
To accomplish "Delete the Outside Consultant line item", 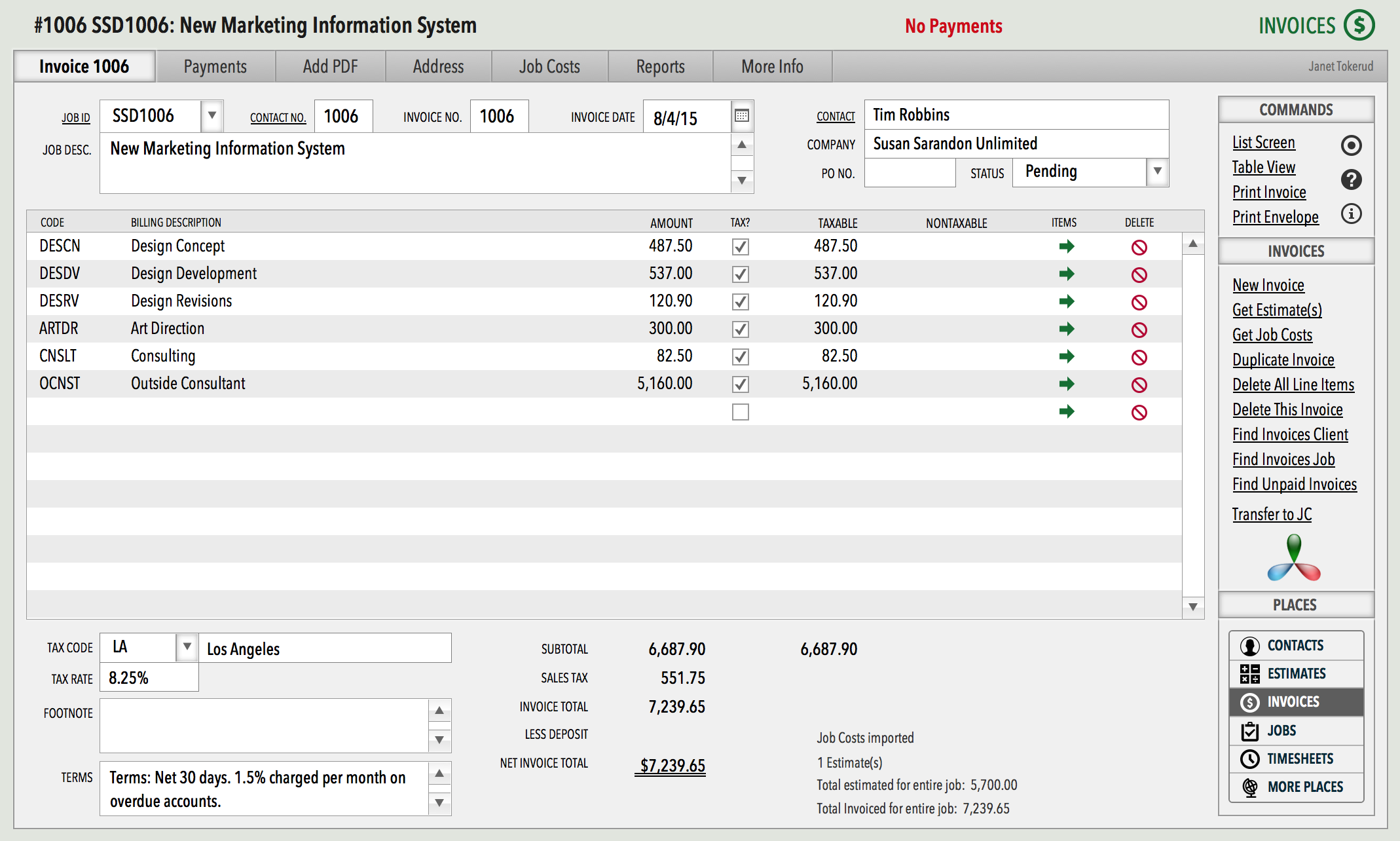I will 1139,384.
